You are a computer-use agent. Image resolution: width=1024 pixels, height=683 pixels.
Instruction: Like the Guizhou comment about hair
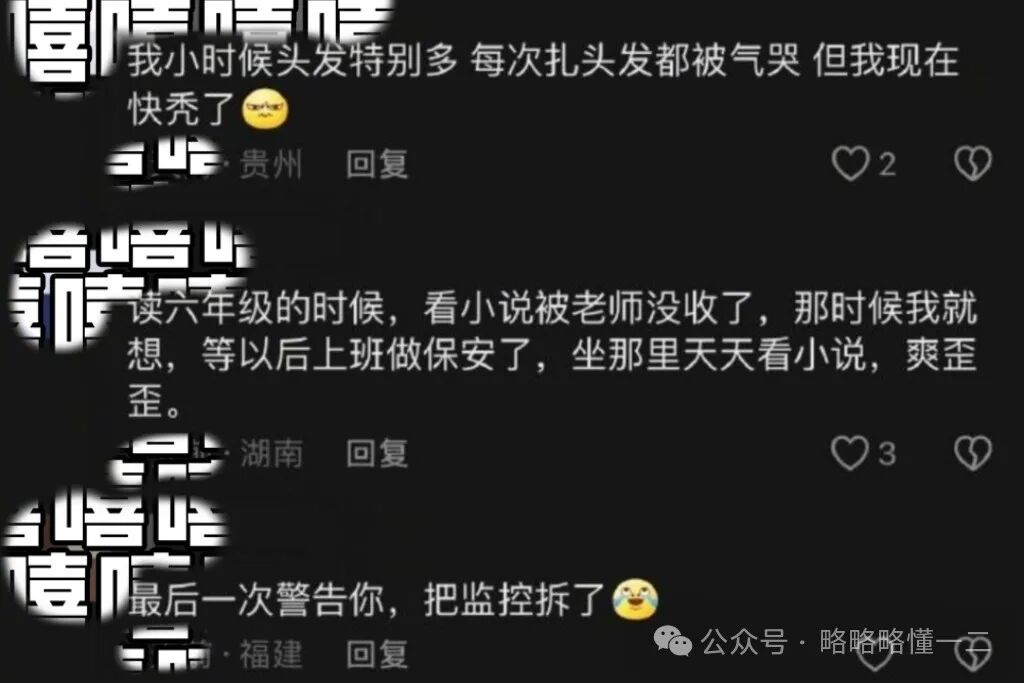point(850,163)
